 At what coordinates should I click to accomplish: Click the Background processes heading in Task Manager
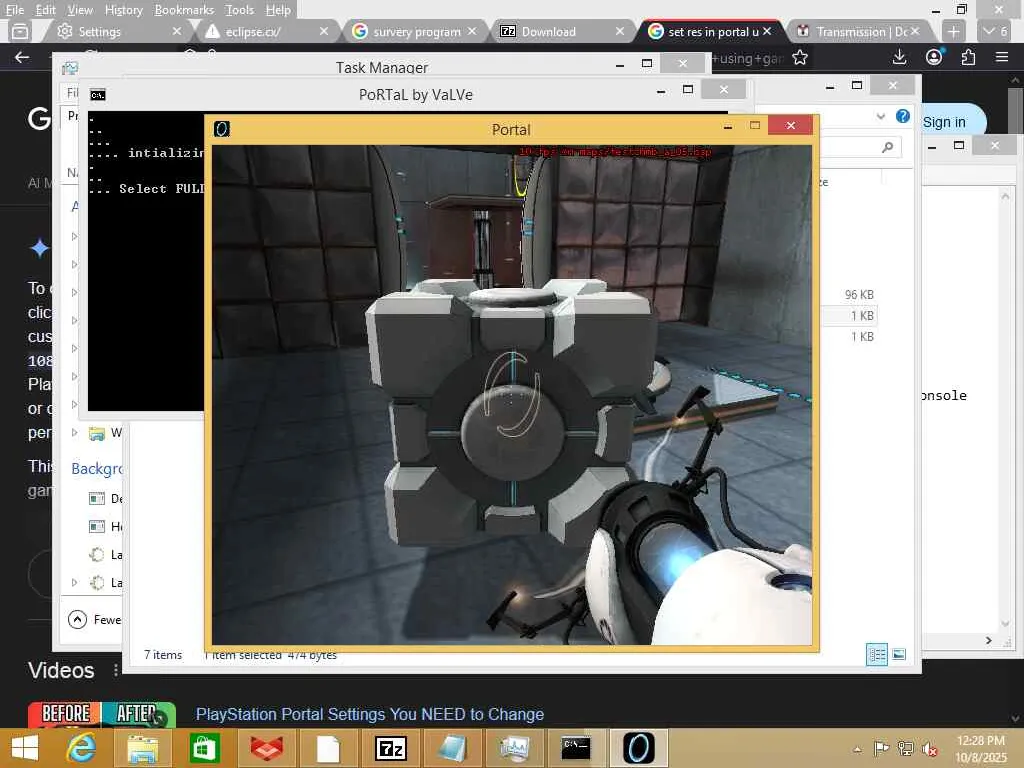pyautogui.click(x=97, y=468)
